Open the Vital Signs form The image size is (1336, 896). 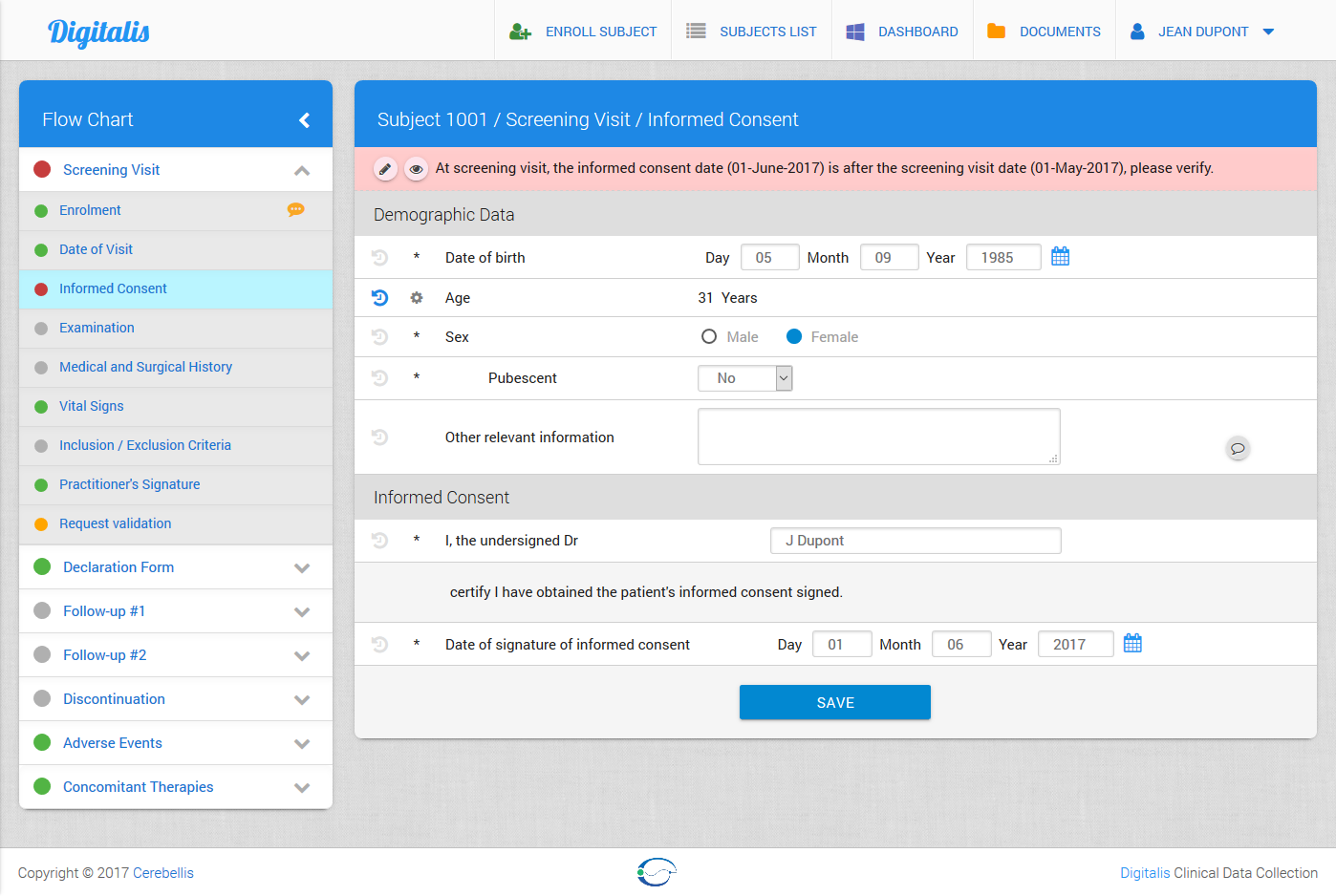point(91,406)
